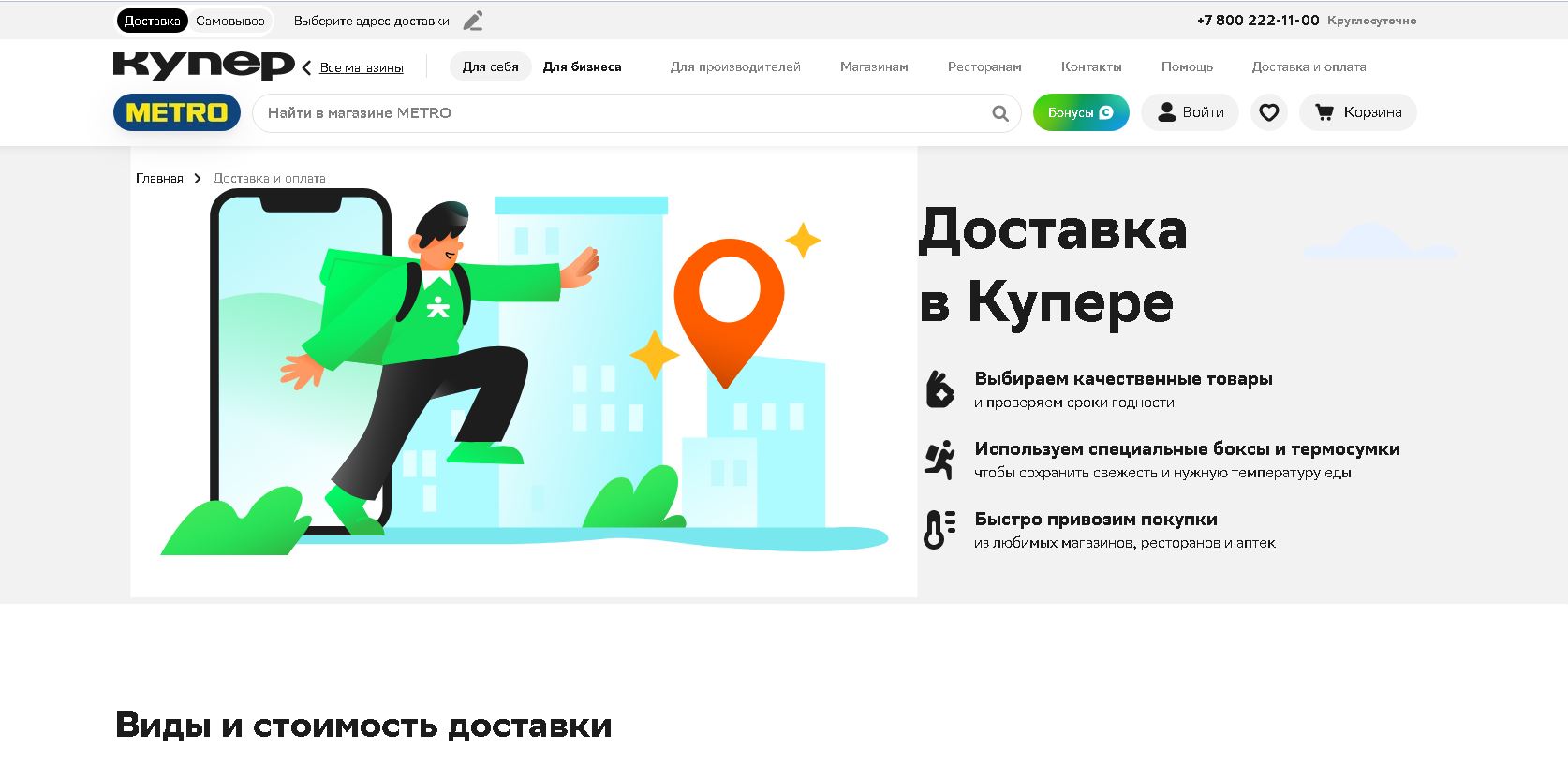The width and height of the screenshot is (1568, 777).
Task: Select the Для себя option
Action: 491,66
